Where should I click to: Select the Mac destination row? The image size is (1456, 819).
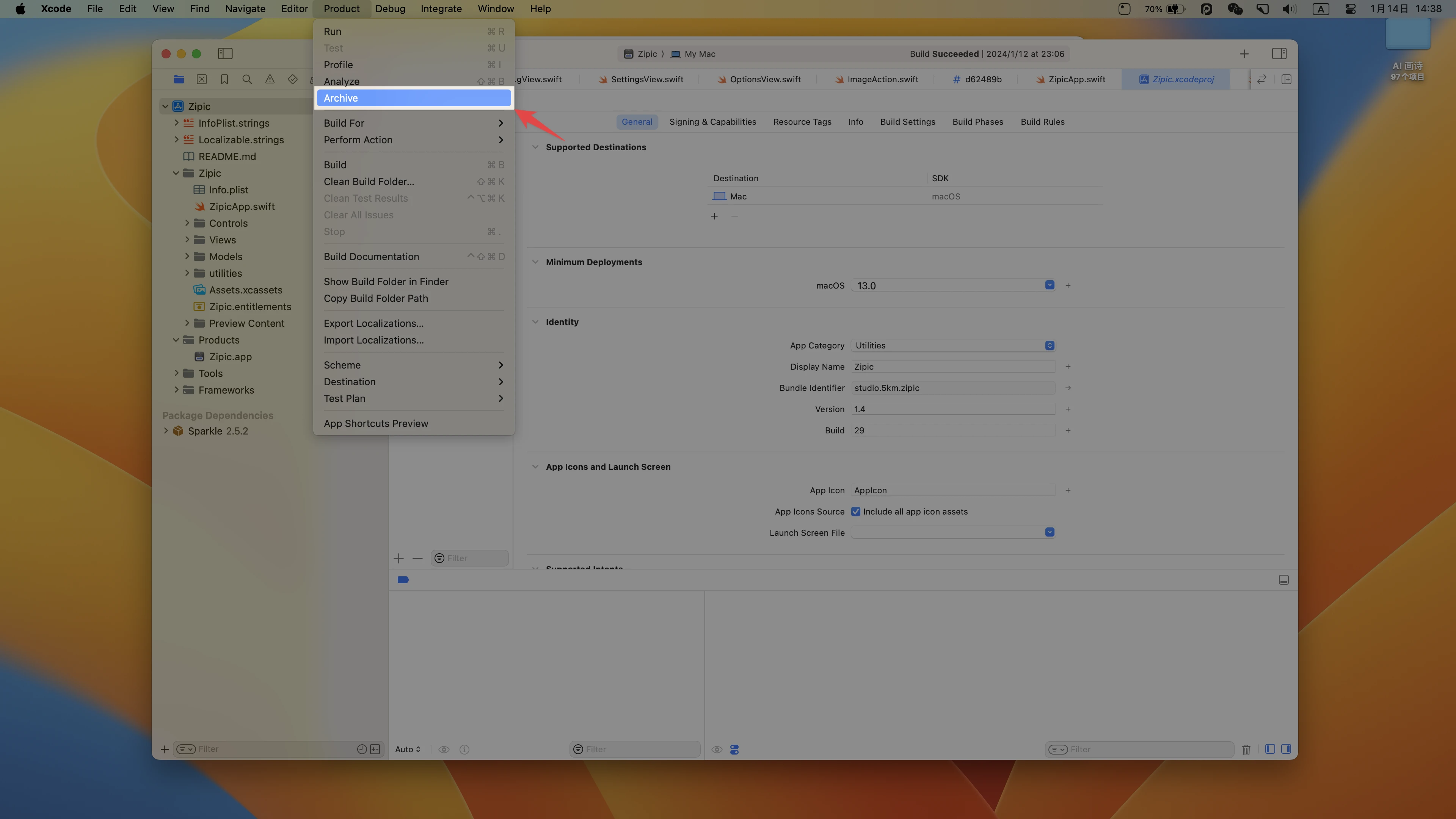[905, 196]
